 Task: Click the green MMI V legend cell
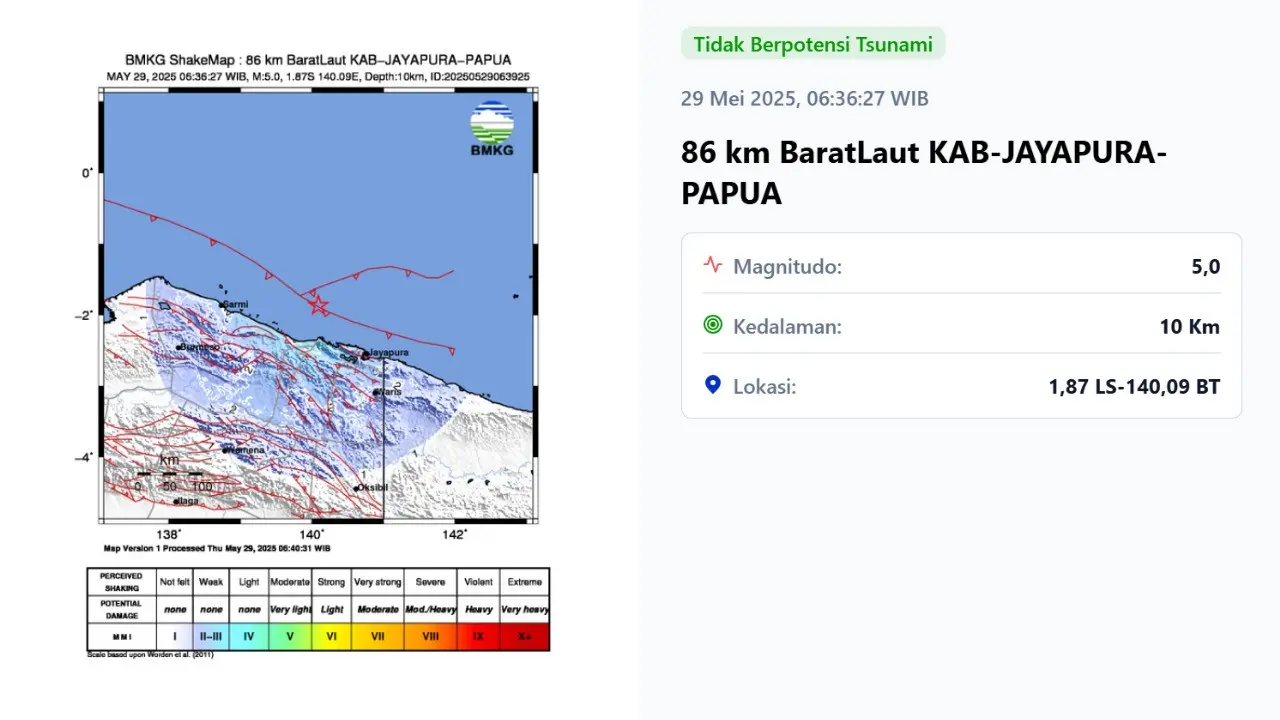pyautogui.click(x=290, y=636)
